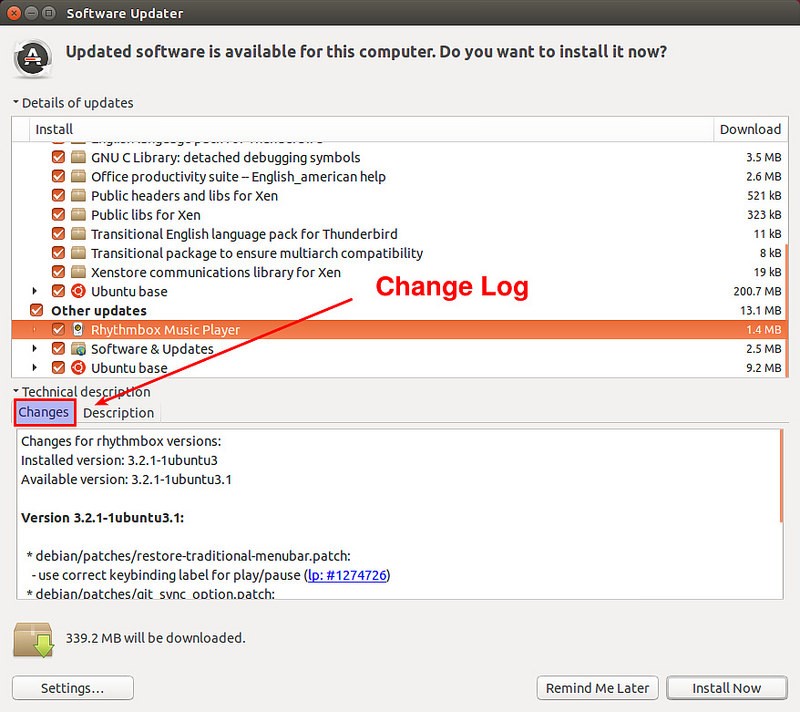Click 'Available version: 3.2.1-1ubuntu3.1' line
The height and width of the screenshot is (712, 800).
click(x=127, y=479)
